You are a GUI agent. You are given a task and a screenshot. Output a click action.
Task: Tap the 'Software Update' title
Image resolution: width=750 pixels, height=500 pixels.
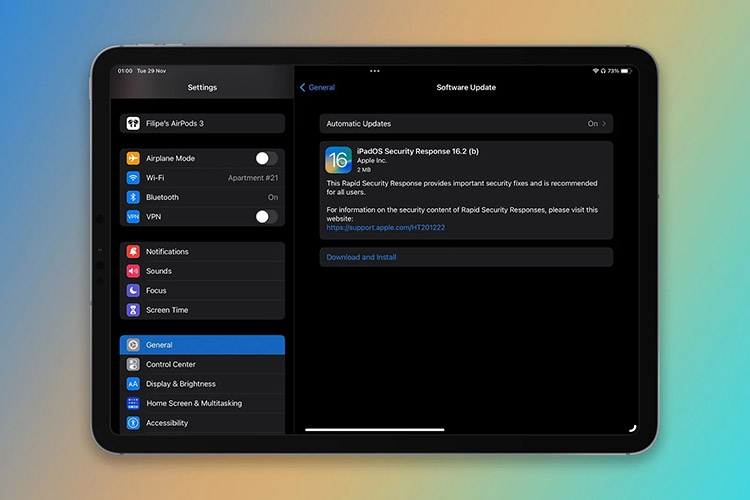click(x=466, y=87)
